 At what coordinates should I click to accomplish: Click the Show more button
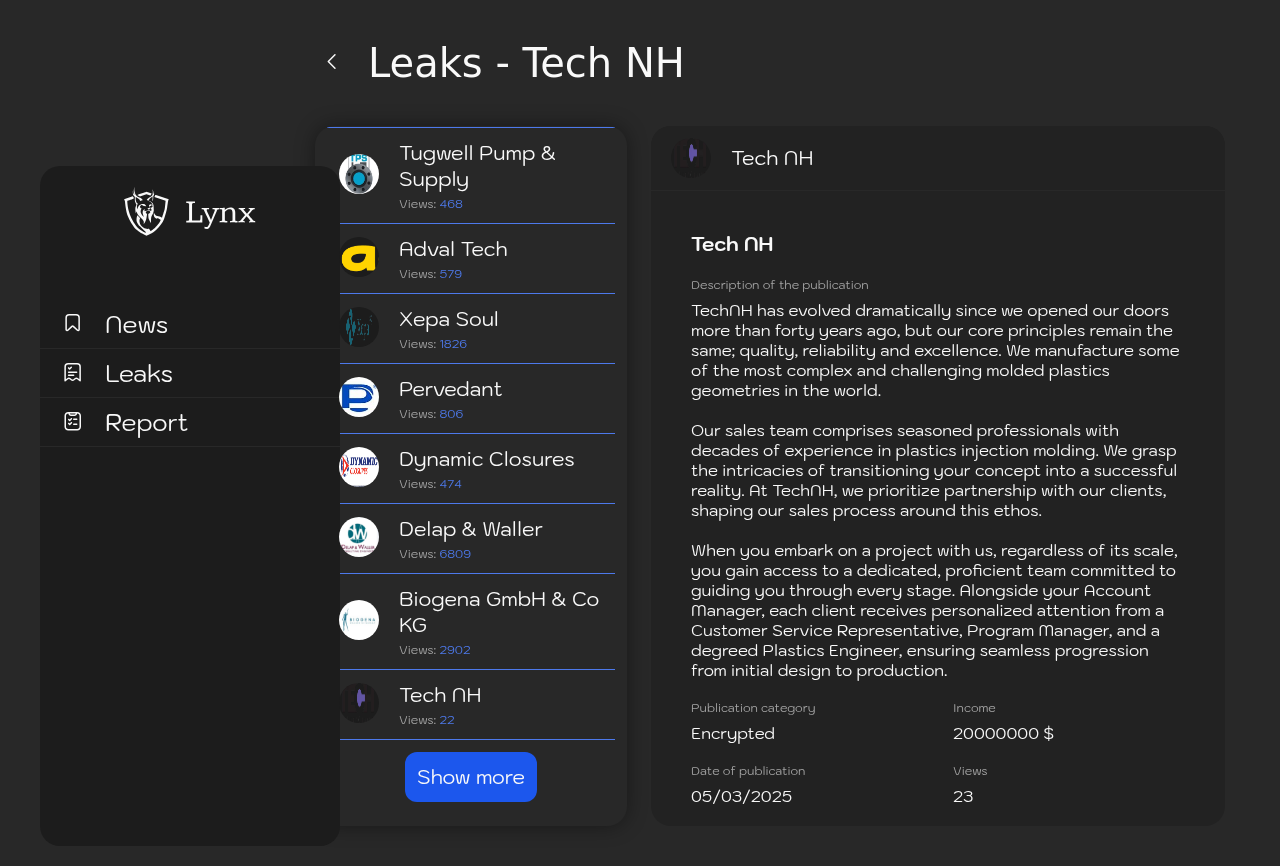(471, 777)
